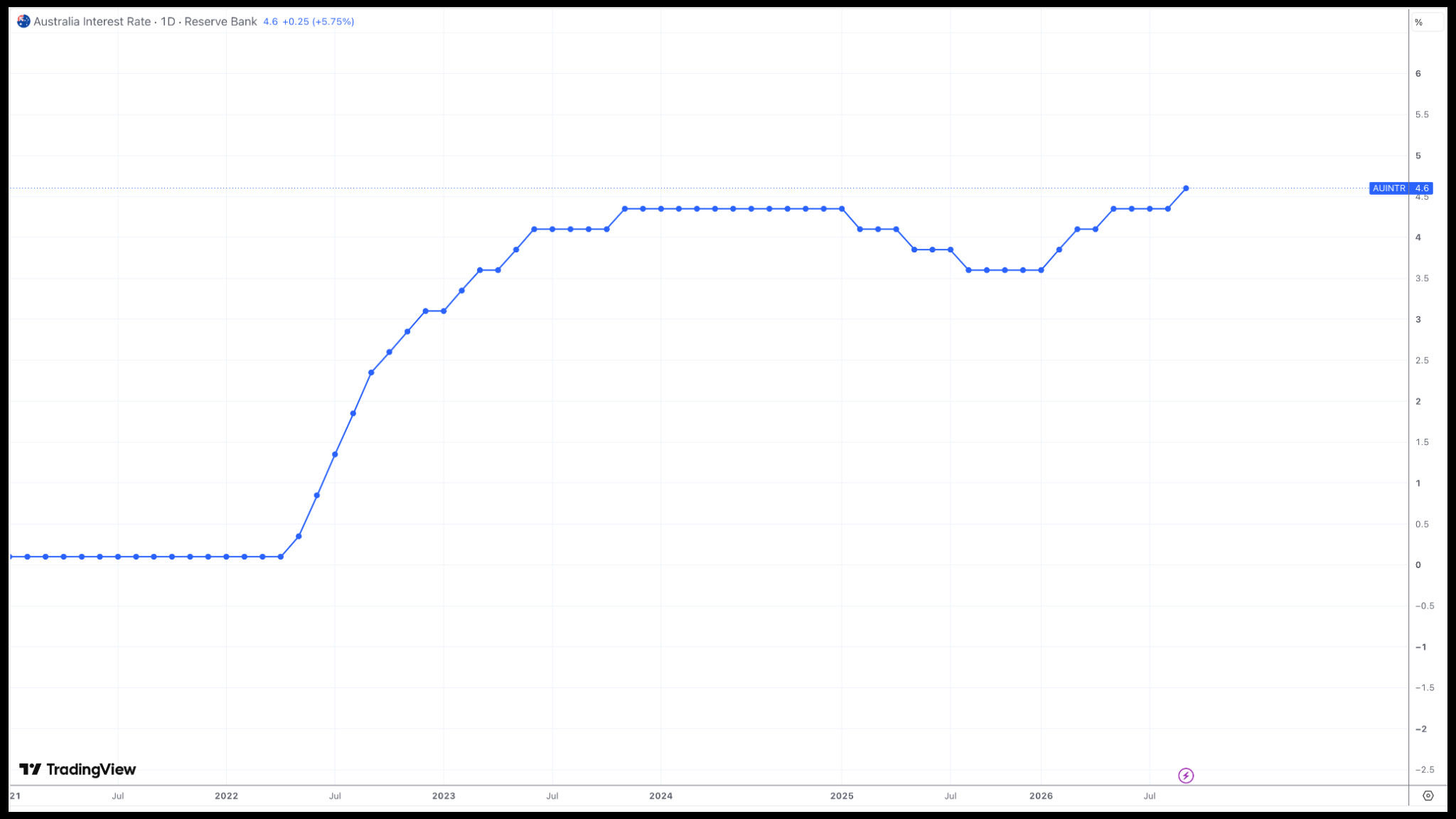Click the 2026 label on time axis
The image size is (1456, 819).
(1041, 796)
